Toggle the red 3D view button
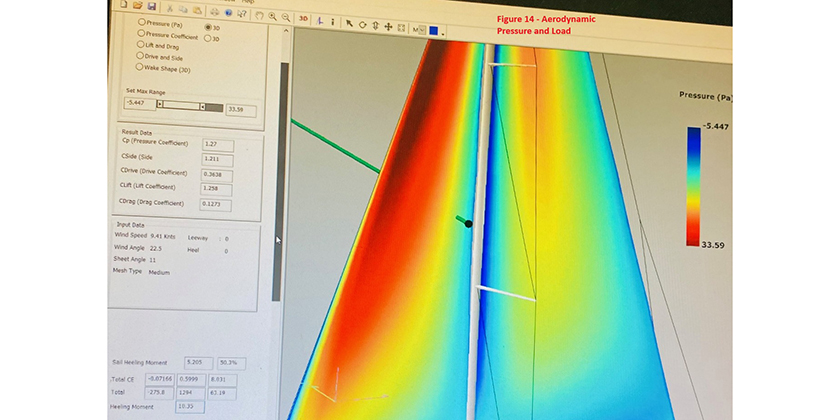This screenshot has height=420, width=840. (304, 18)
